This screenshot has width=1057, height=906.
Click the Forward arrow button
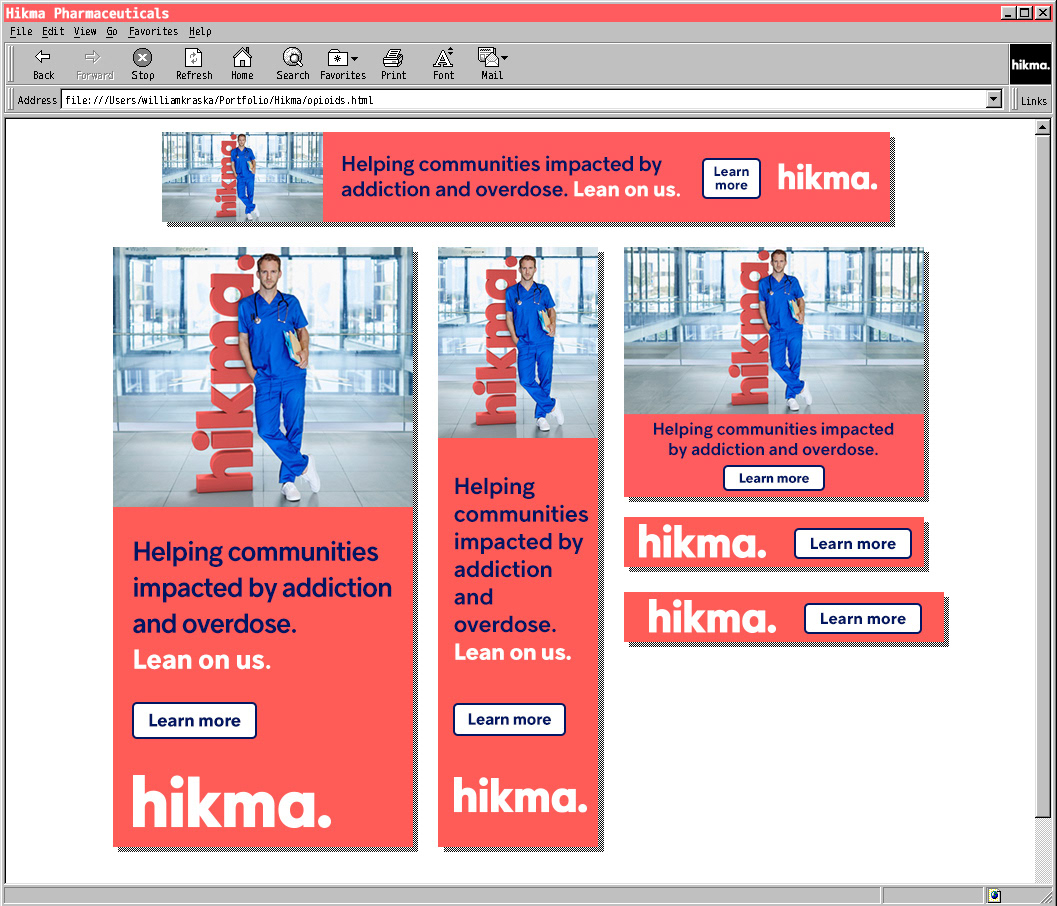(x=94, y=64)
